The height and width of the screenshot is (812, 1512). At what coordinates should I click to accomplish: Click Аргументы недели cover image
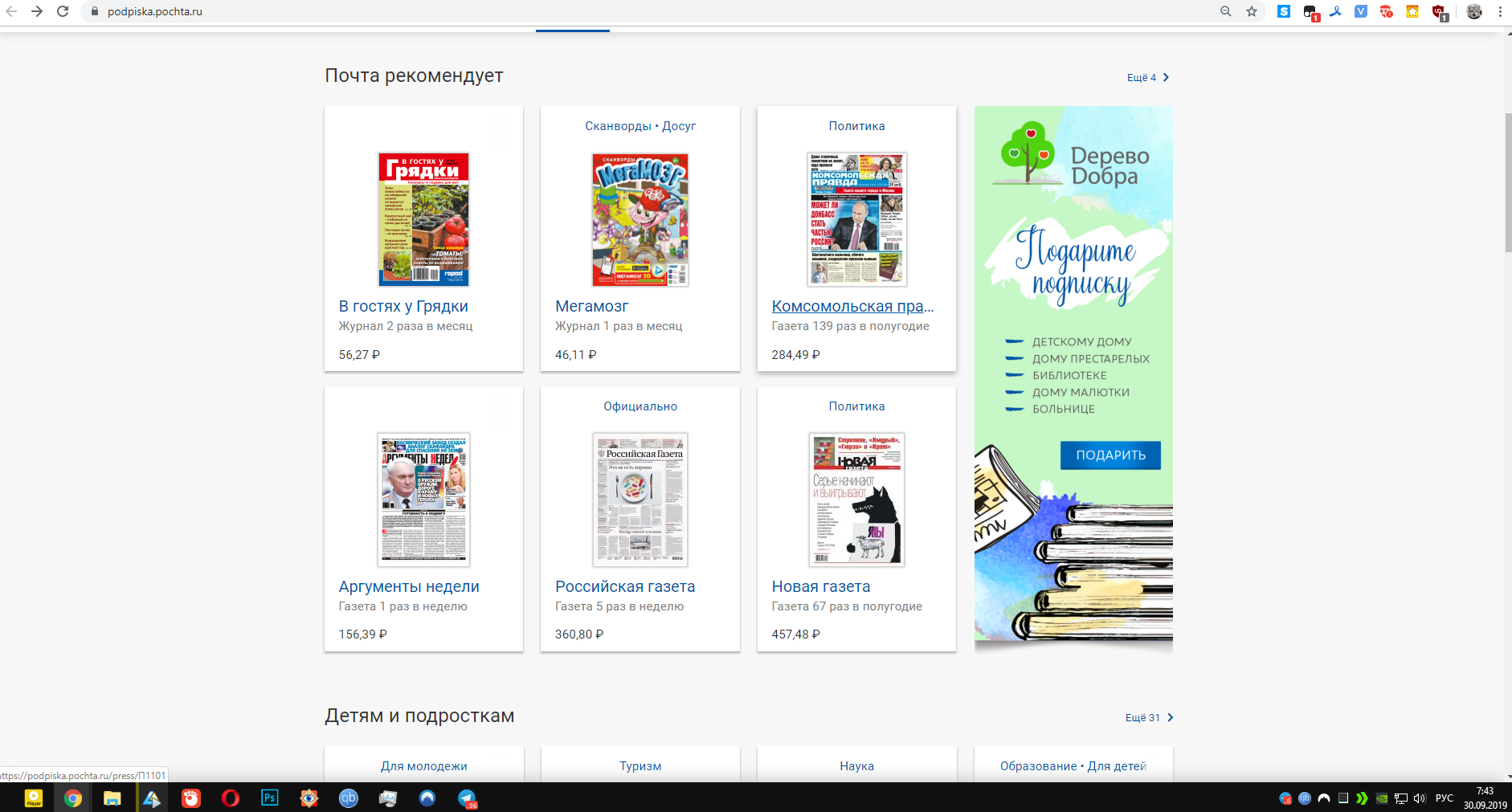click(423, 500)
